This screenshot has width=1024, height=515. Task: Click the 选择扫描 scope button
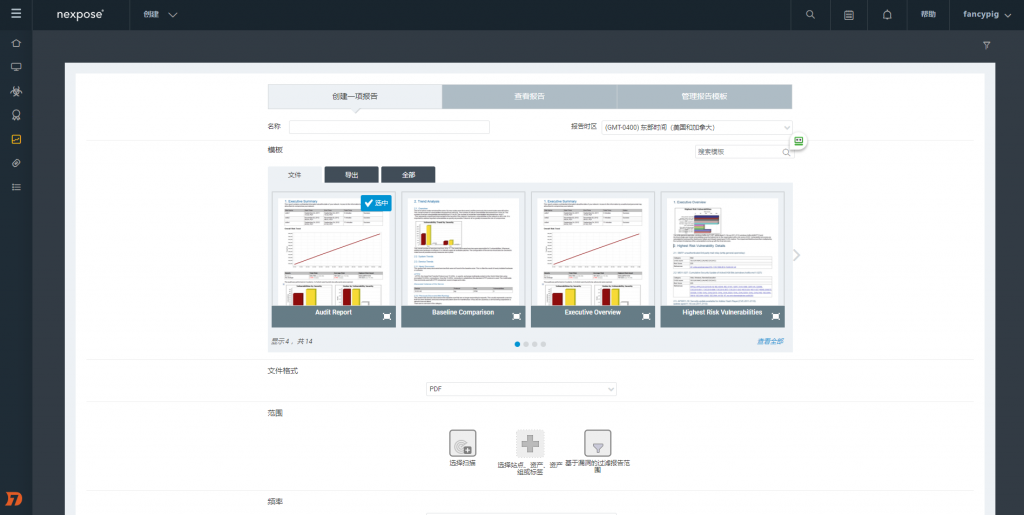(462, 443)
